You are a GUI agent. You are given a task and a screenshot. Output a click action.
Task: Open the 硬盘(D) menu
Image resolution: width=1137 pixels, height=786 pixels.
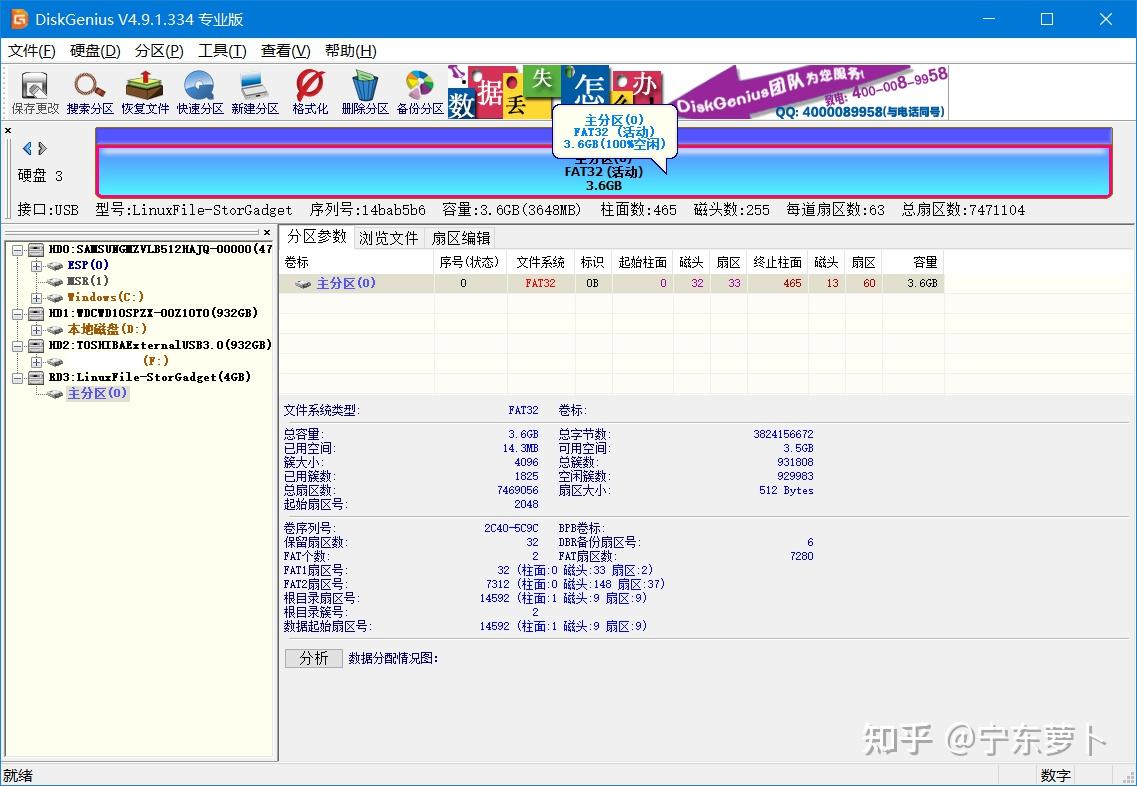(93, 51)
